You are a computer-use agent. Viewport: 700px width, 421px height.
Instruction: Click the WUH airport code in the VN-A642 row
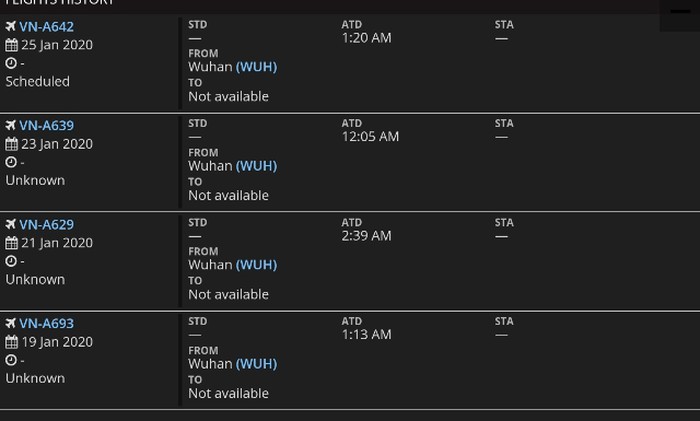(256, 67)
